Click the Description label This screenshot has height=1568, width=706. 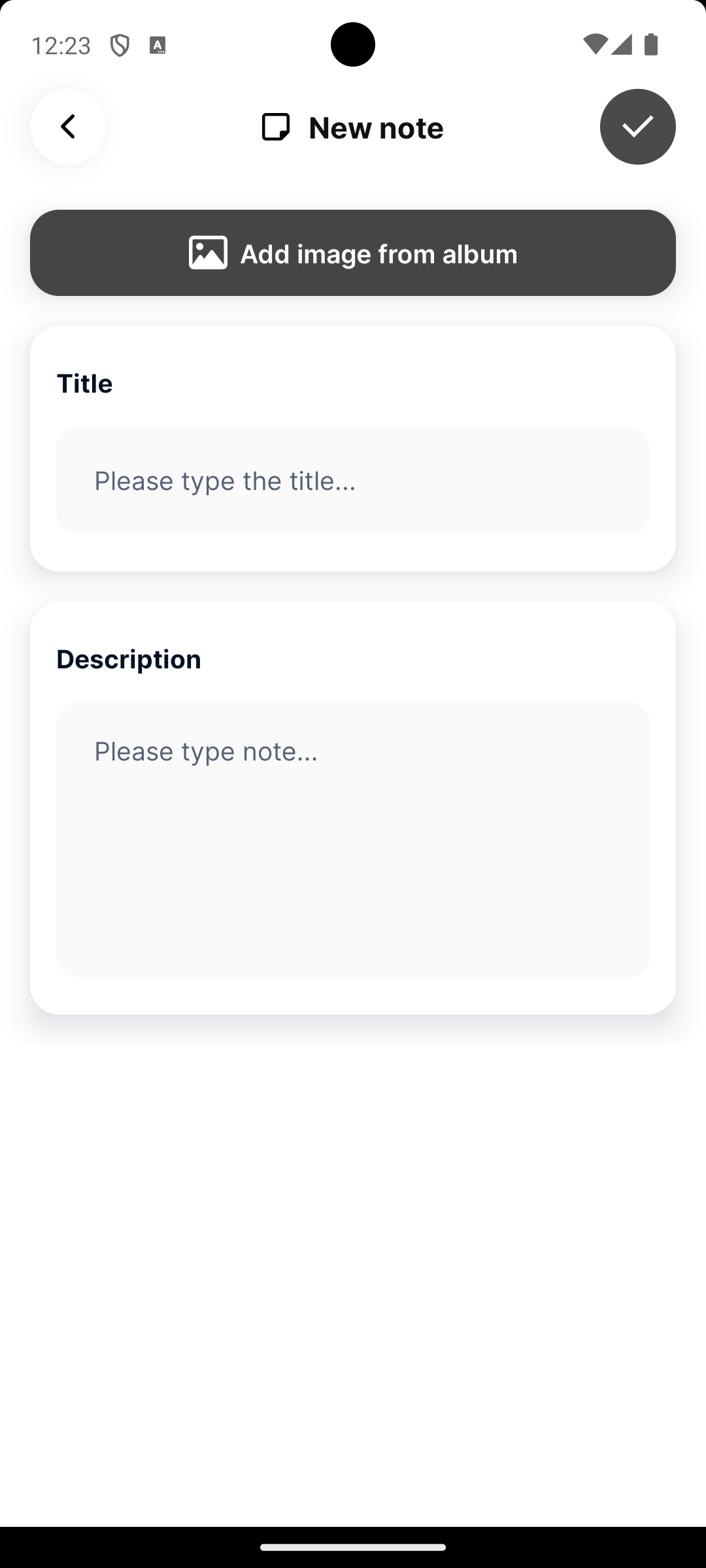[x=129, y=659]
